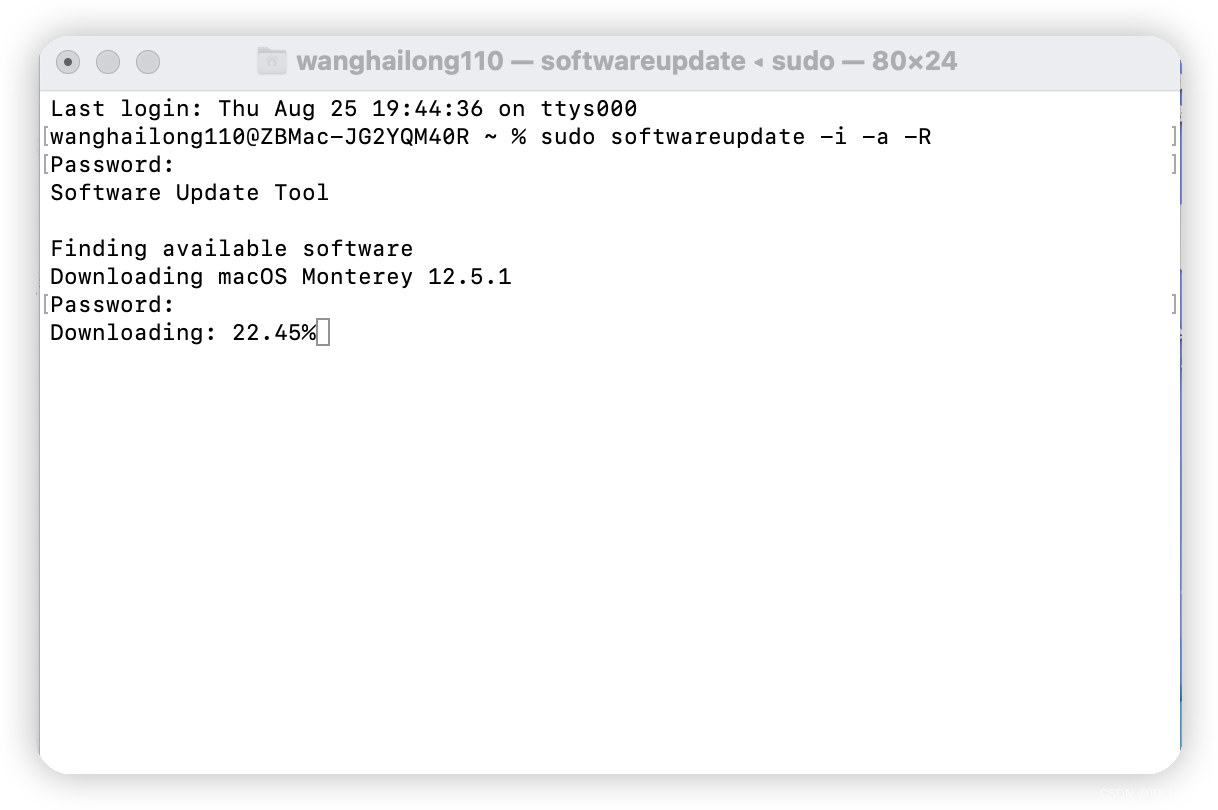
Task: Select the Software Update Tool text
Action: [189, 192]
